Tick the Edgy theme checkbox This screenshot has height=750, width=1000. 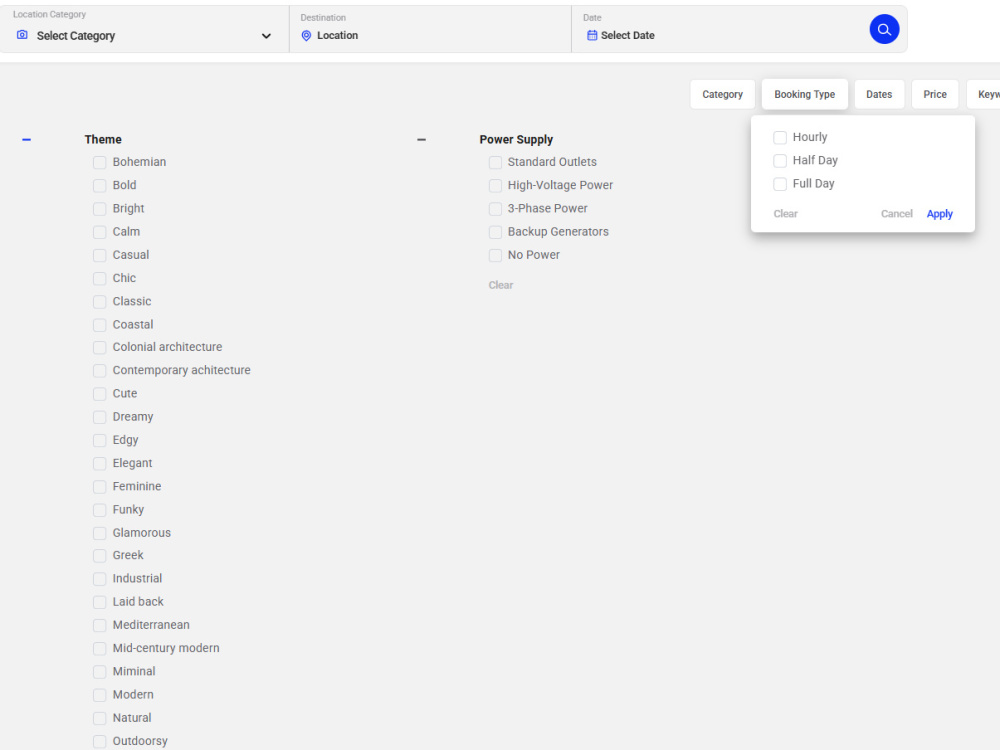coord(99,441)
